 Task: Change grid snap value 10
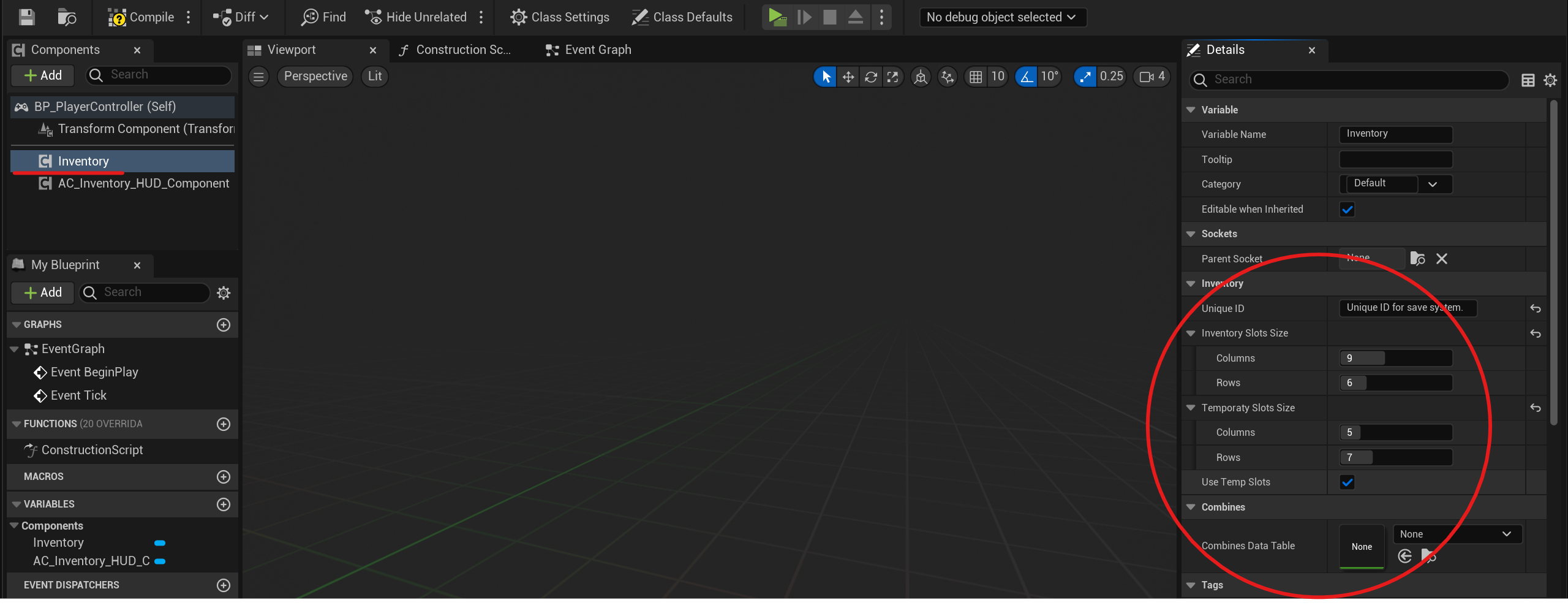pos(998,77)
